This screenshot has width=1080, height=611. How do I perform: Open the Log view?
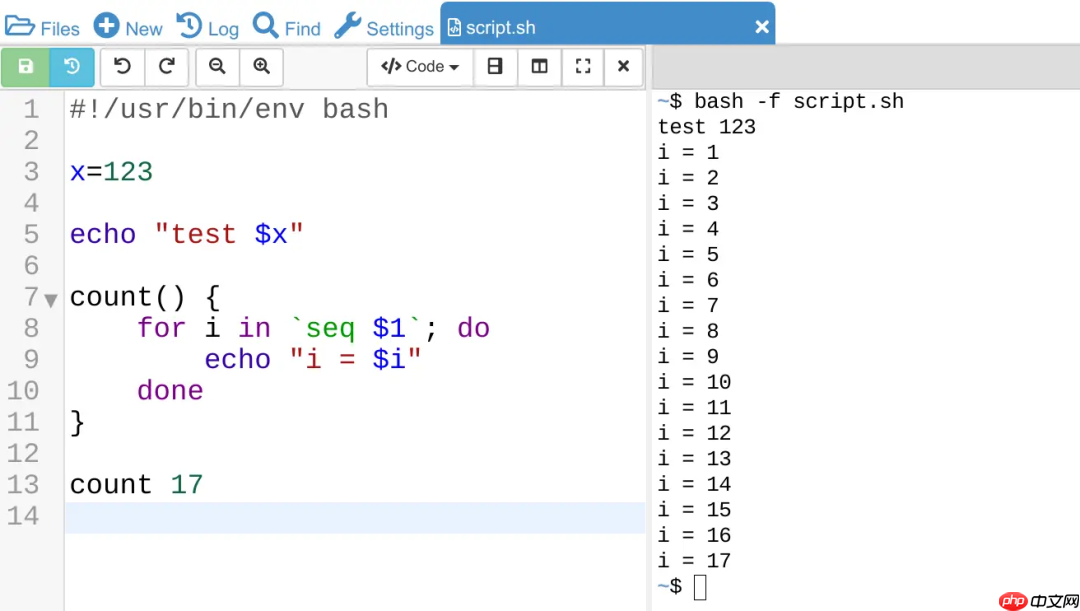208,28
